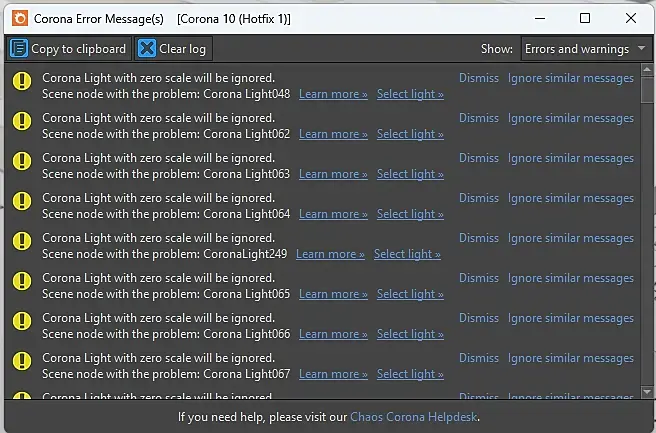Click warning icon beside Corona Light066 message

pyautogui.click(x=22, y=325)
